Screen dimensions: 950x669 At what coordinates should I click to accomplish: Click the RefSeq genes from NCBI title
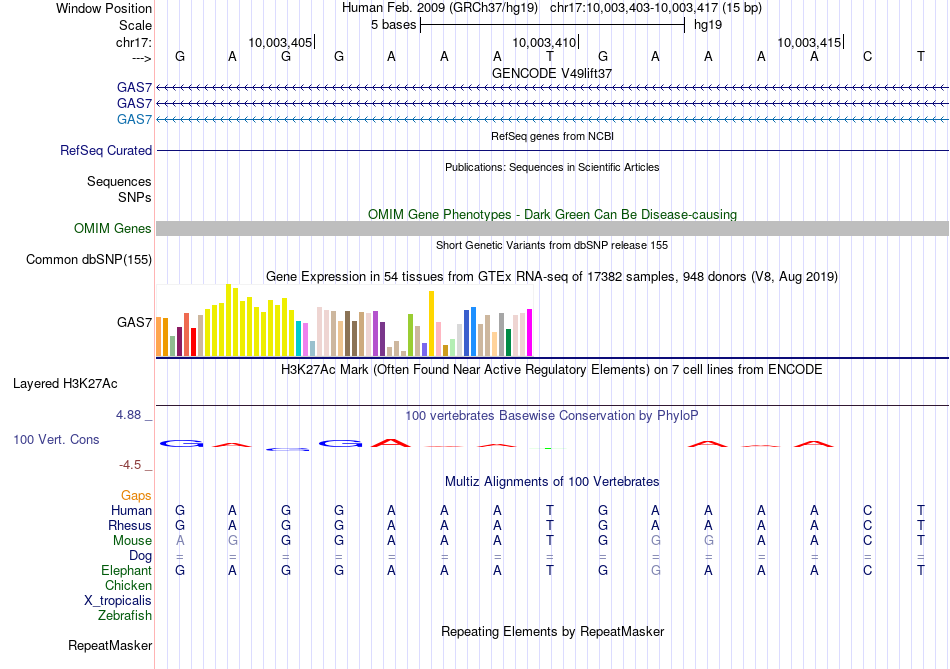(x=552, y=136)
